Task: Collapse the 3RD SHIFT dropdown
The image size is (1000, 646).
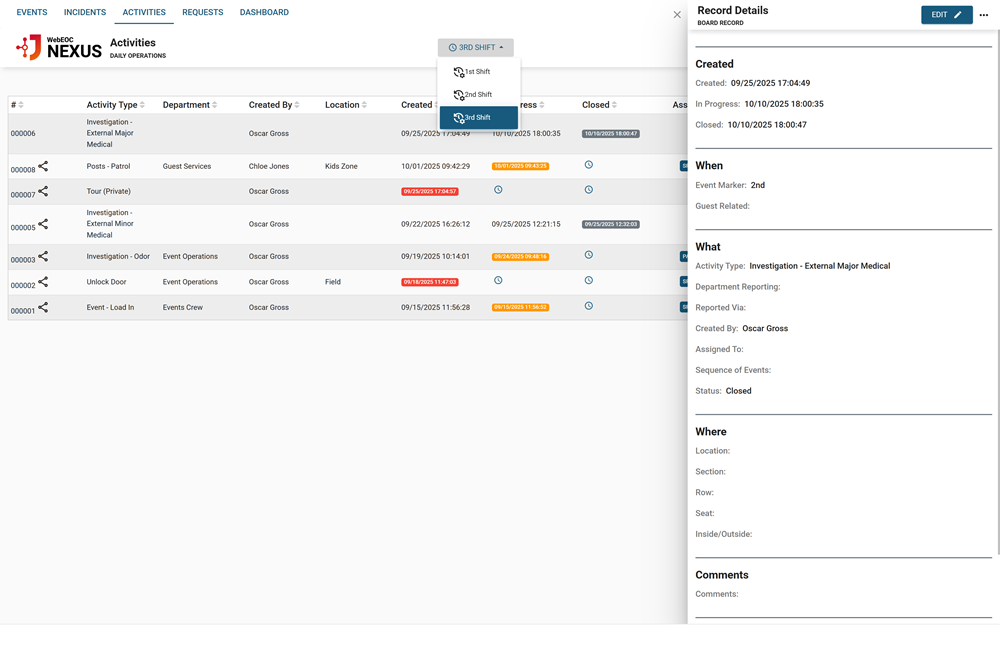Action: (x=476, y=47)
